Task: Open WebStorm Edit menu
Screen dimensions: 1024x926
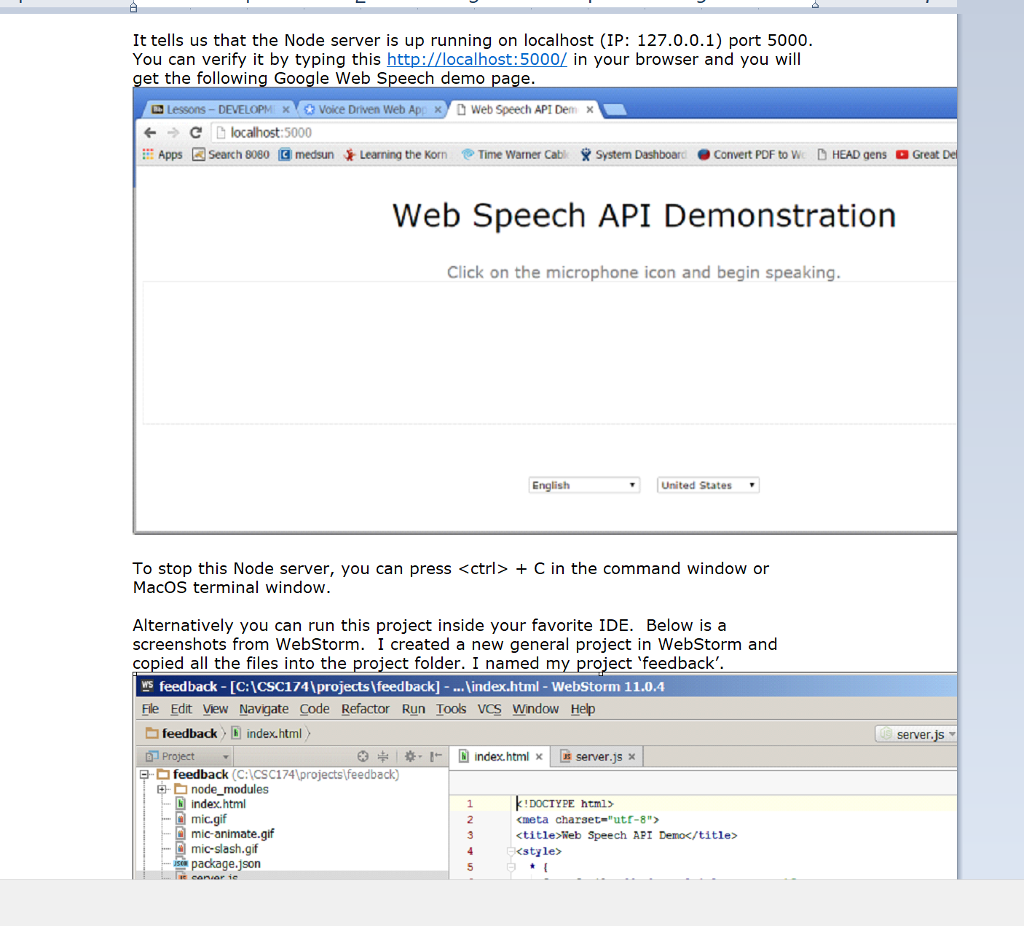Action: point(181,709)
